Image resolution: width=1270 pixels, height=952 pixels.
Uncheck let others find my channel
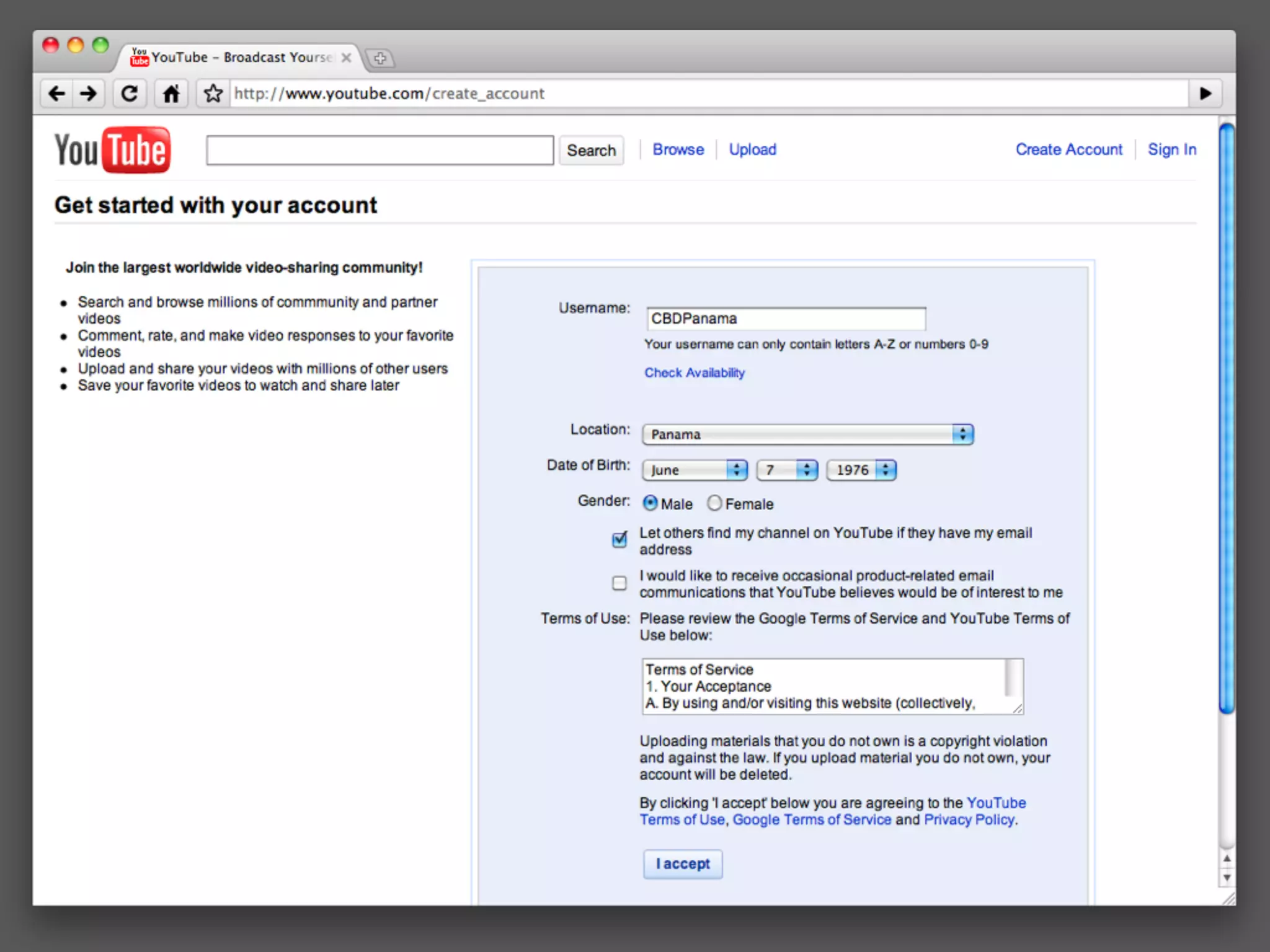pyautogui.click(x=619, y=540)
